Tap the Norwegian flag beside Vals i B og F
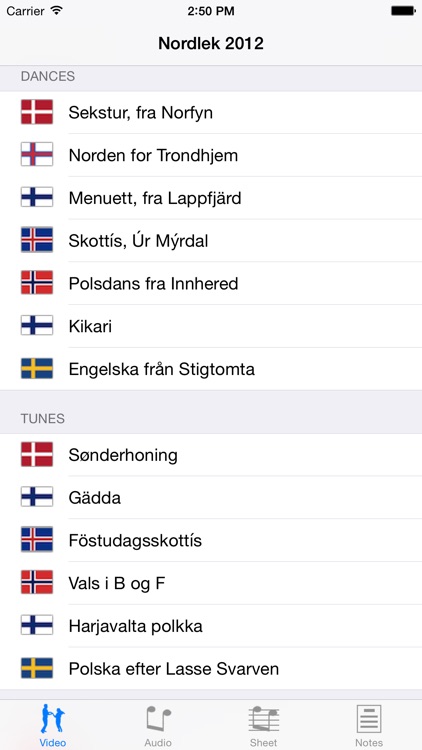422x750 pixels. coord(37,583)
